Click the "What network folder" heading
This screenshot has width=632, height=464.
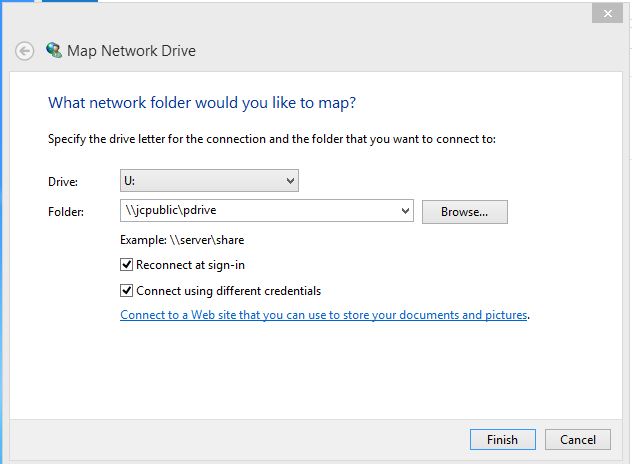tap(202, 103)
